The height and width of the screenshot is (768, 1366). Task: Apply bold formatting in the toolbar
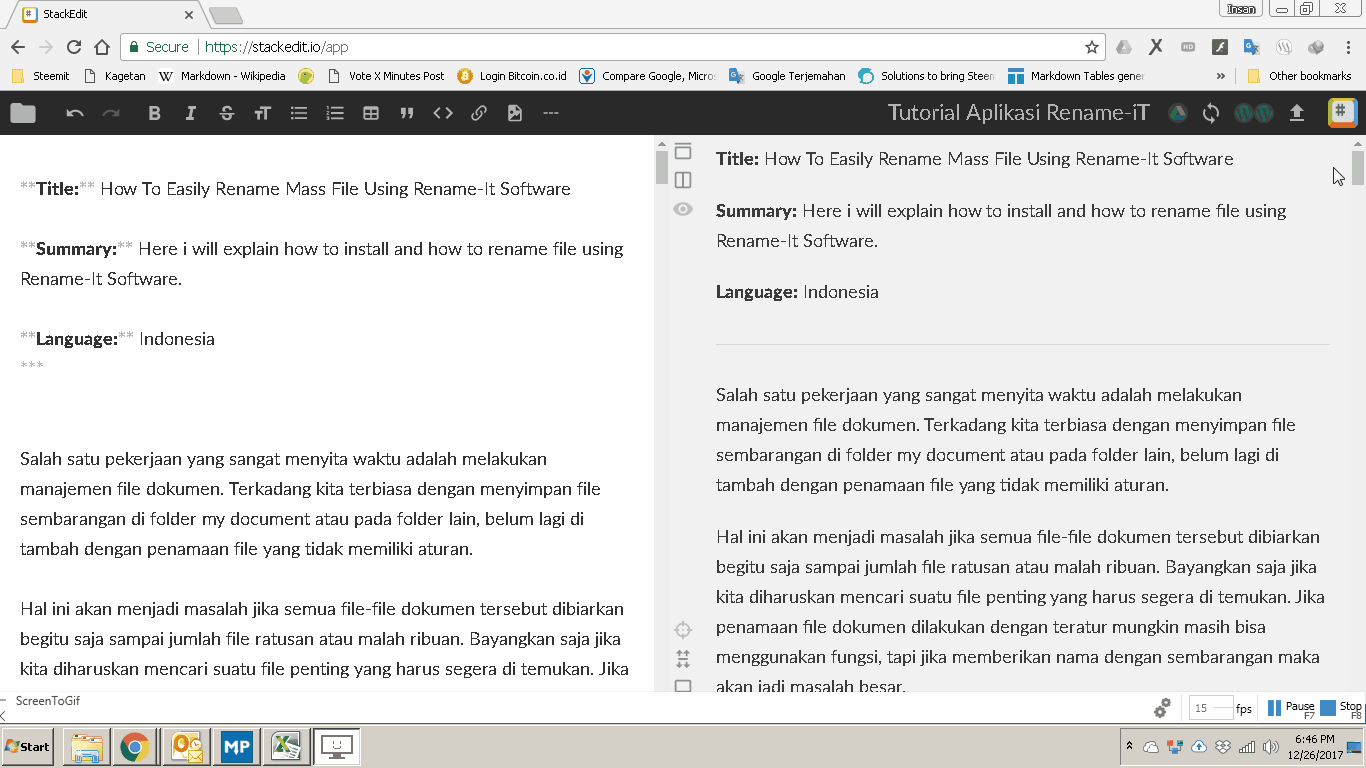(154, 113)
